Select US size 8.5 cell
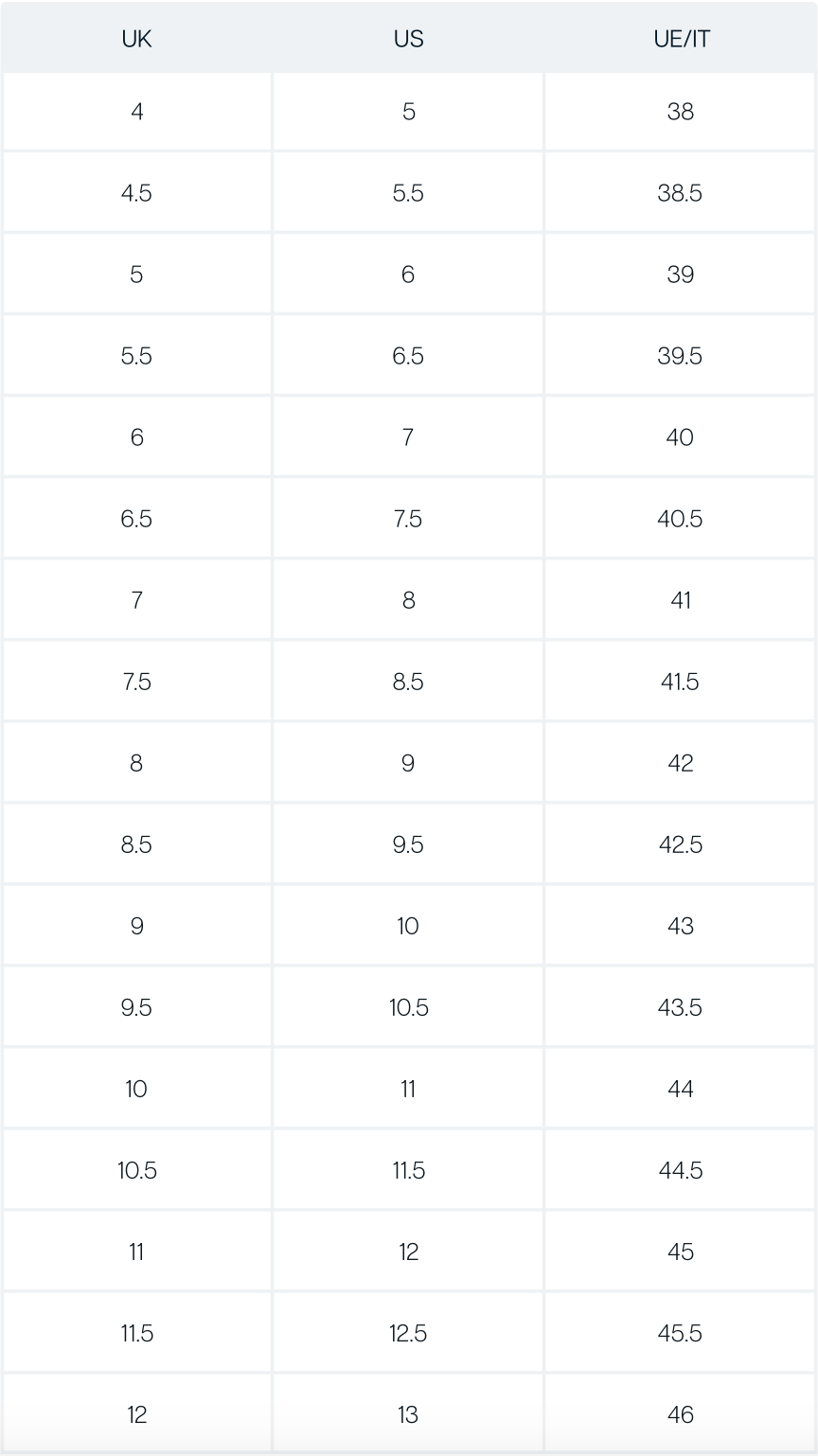The width and height of the screenshot is (818, 1456). (408, 682)
